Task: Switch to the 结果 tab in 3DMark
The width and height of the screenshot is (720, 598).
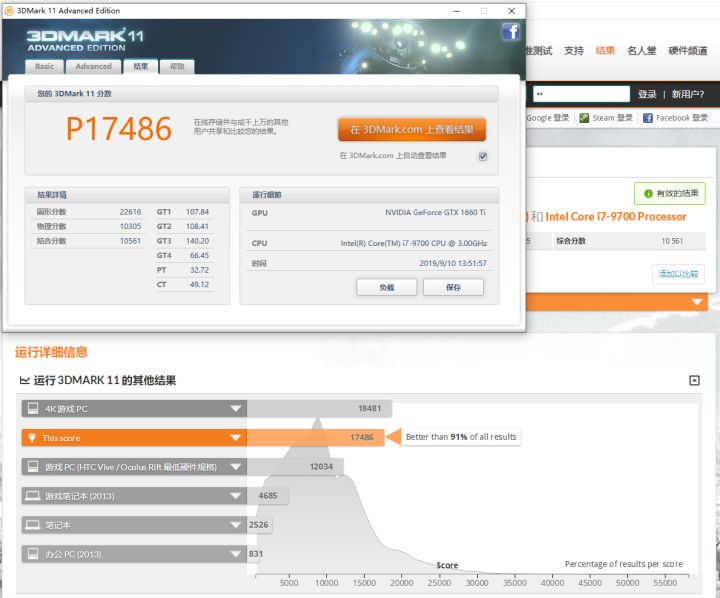Action: (141, 67)
